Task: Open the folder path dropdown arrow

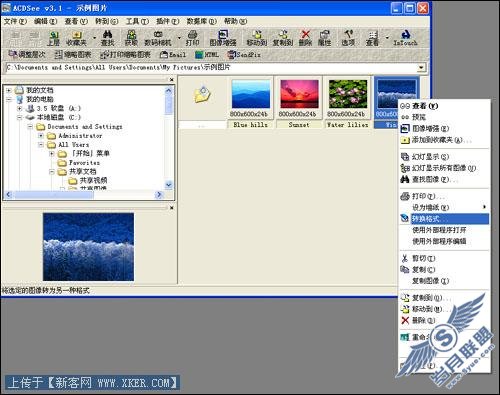Action: pos(421,68)
